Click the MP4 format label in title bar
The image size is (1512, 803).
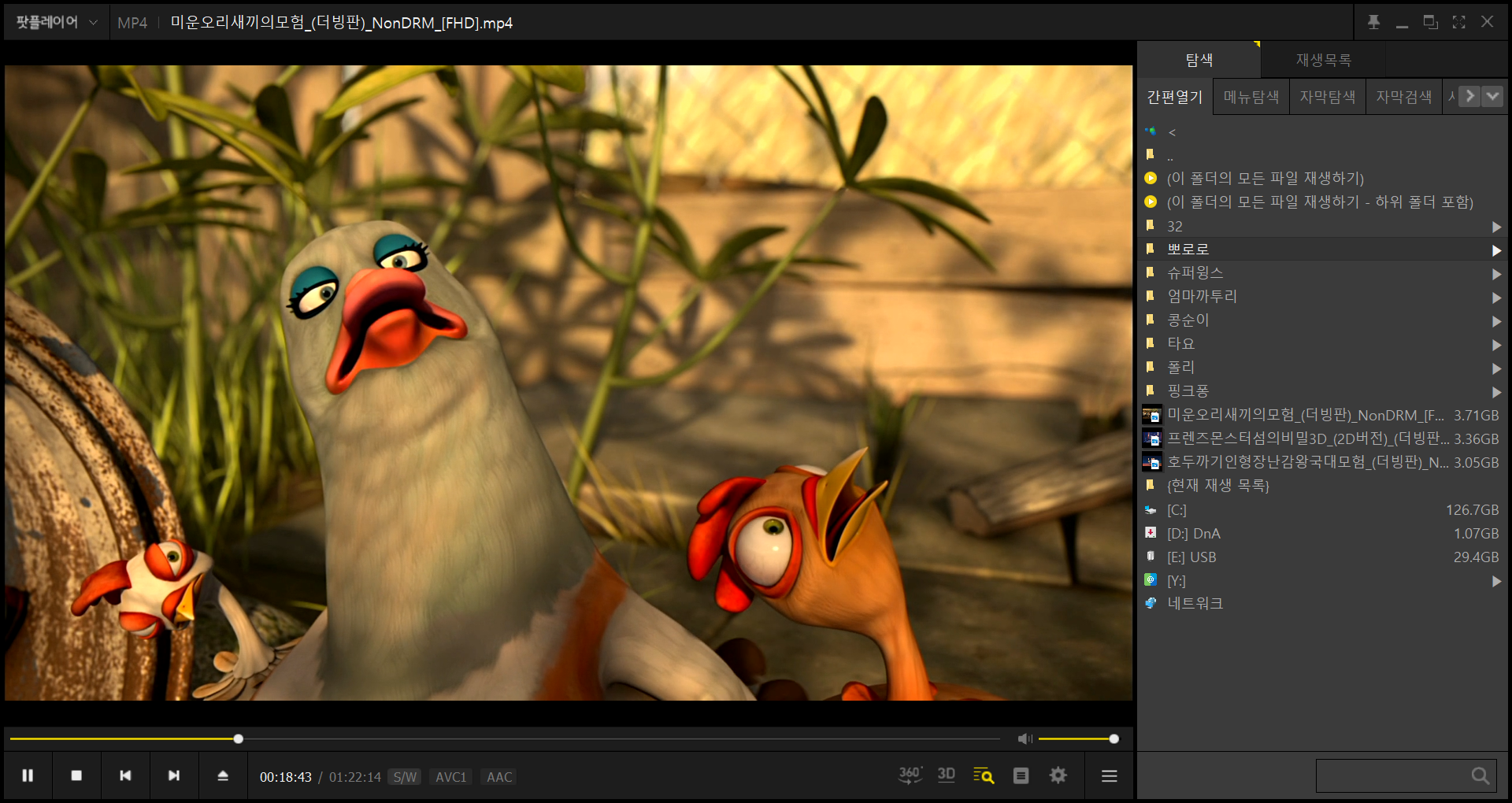tap(132, 23)
